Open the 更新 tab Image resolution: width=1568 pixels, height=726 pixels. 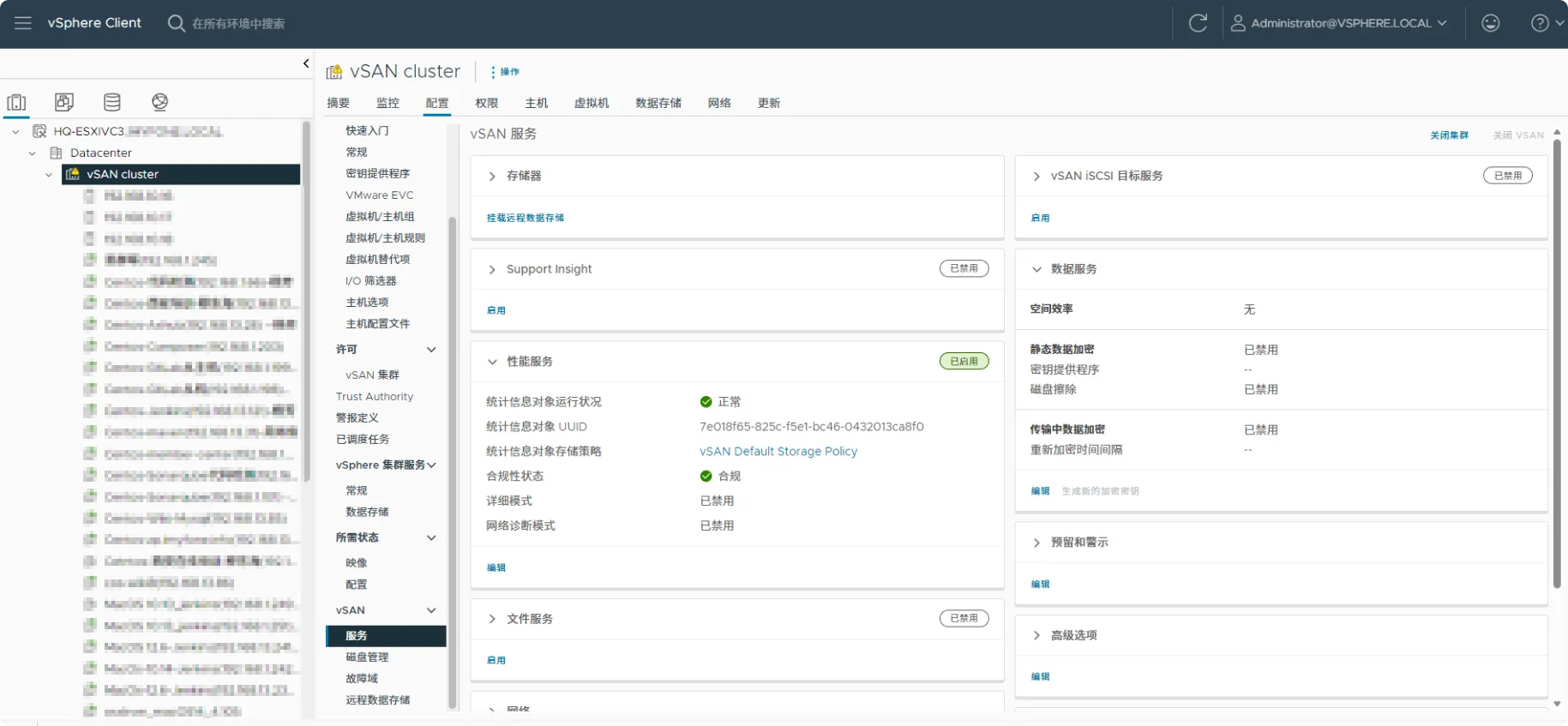click(x=769, y=103)
